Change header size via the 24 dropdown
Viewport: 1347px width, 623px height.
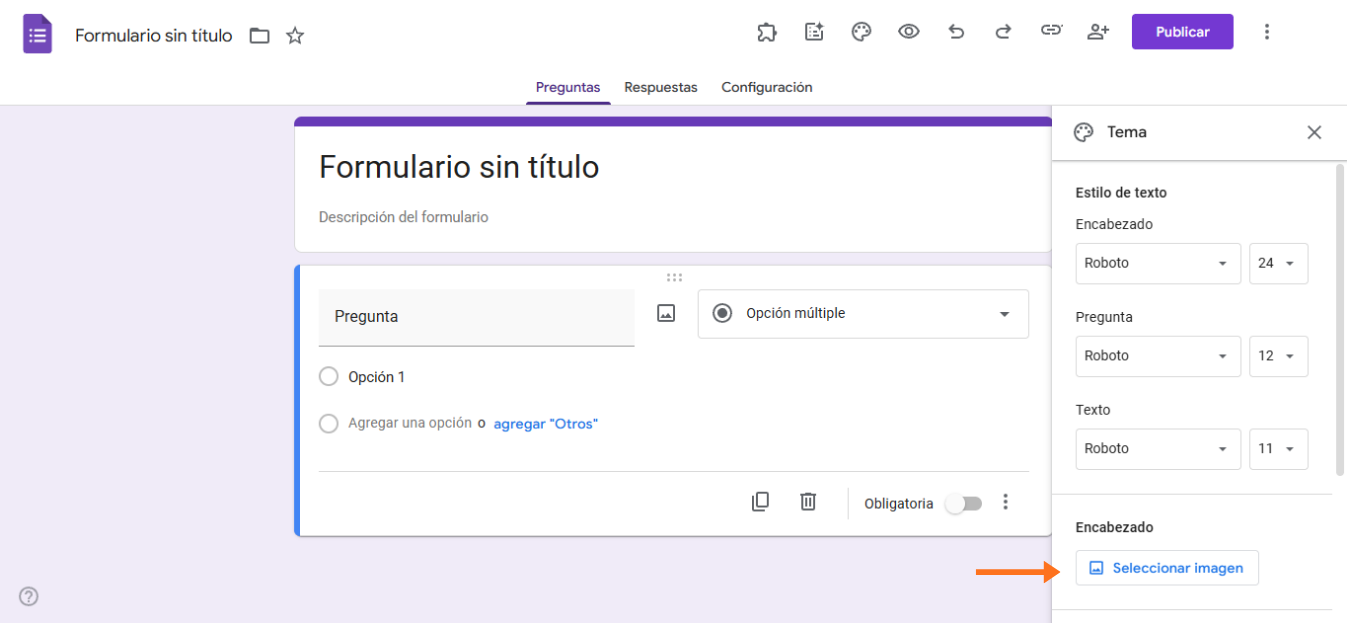point(1278,263)
